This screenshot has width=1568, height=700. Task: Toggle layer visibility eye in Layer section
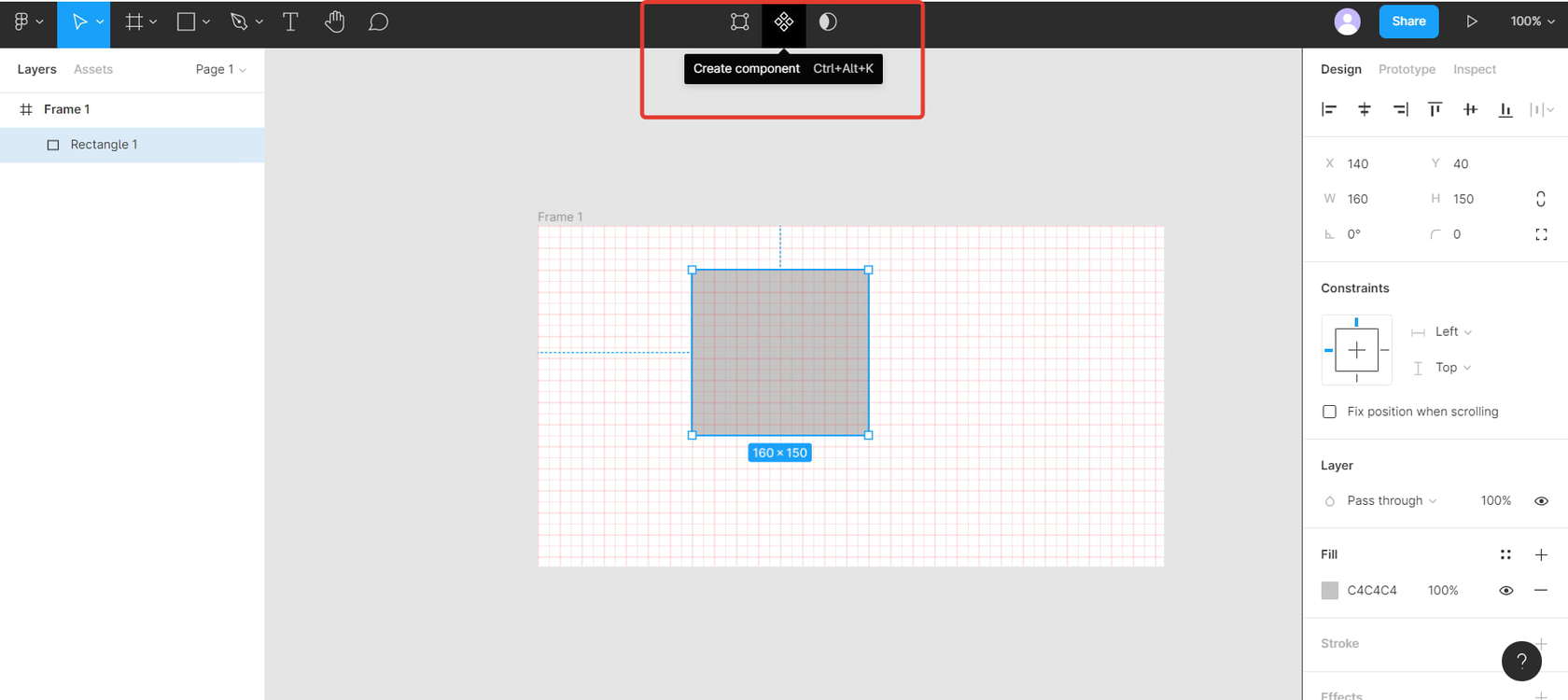coord(1541,501)
